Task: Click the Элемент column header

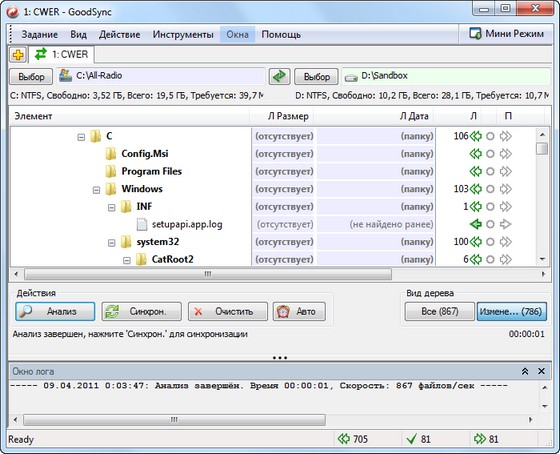Action: click(130, 116)
